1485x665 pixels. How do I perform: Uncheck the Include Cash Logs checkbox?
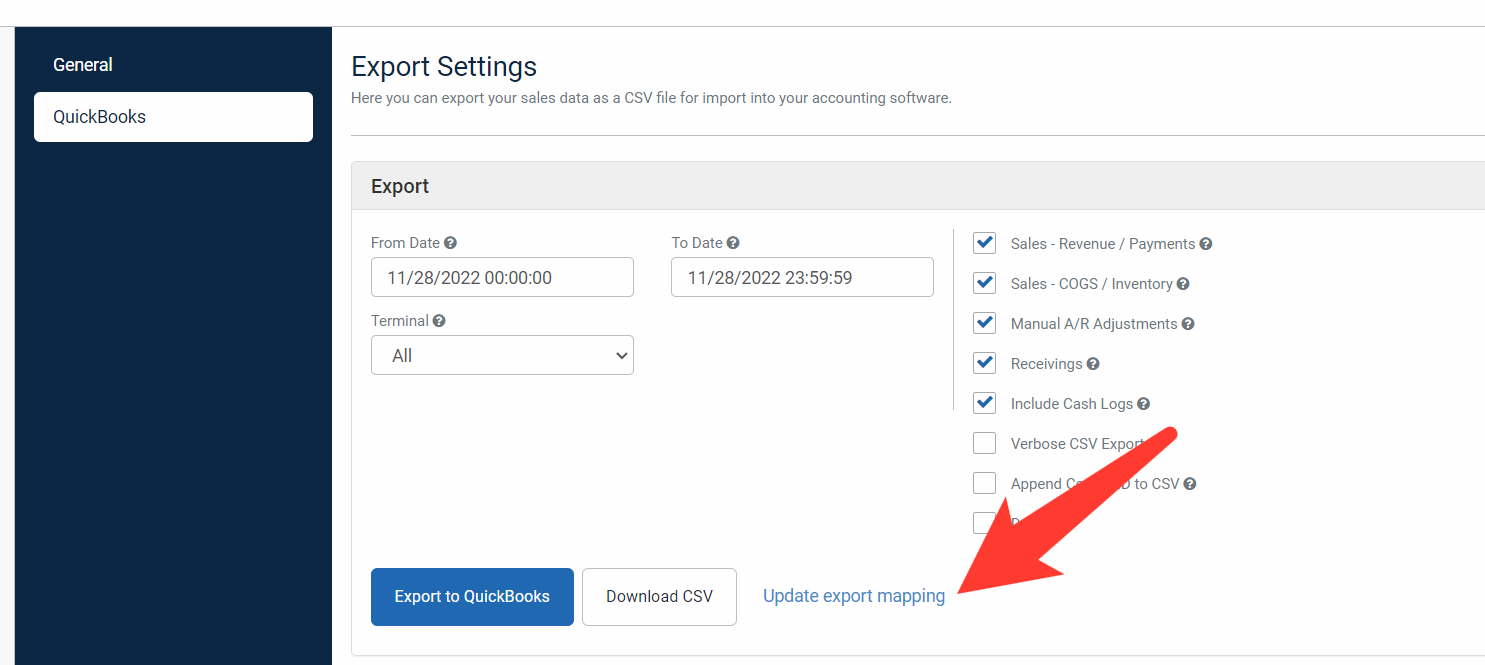point(984,402)
